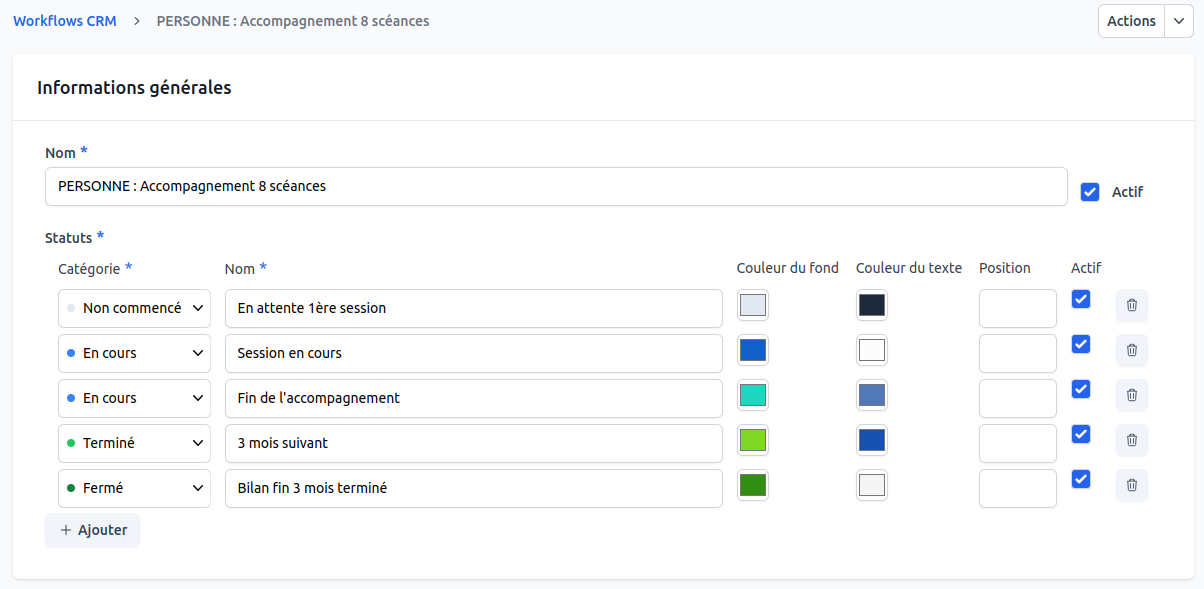Edit the background color of 'Session en cours'
This screenshot has height=589, width=1204.
point(752,350)
